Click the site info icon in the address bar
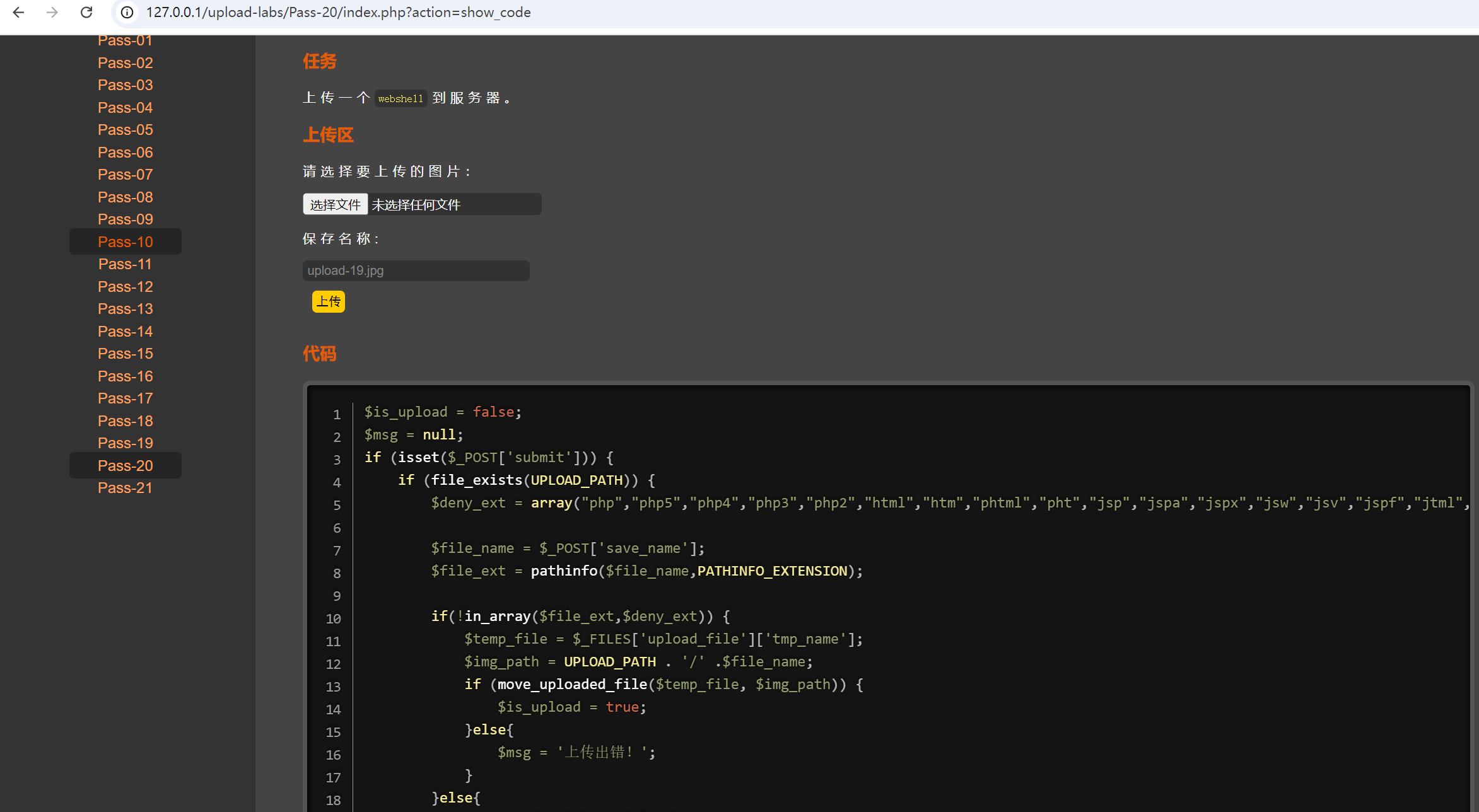 (127, 12)
